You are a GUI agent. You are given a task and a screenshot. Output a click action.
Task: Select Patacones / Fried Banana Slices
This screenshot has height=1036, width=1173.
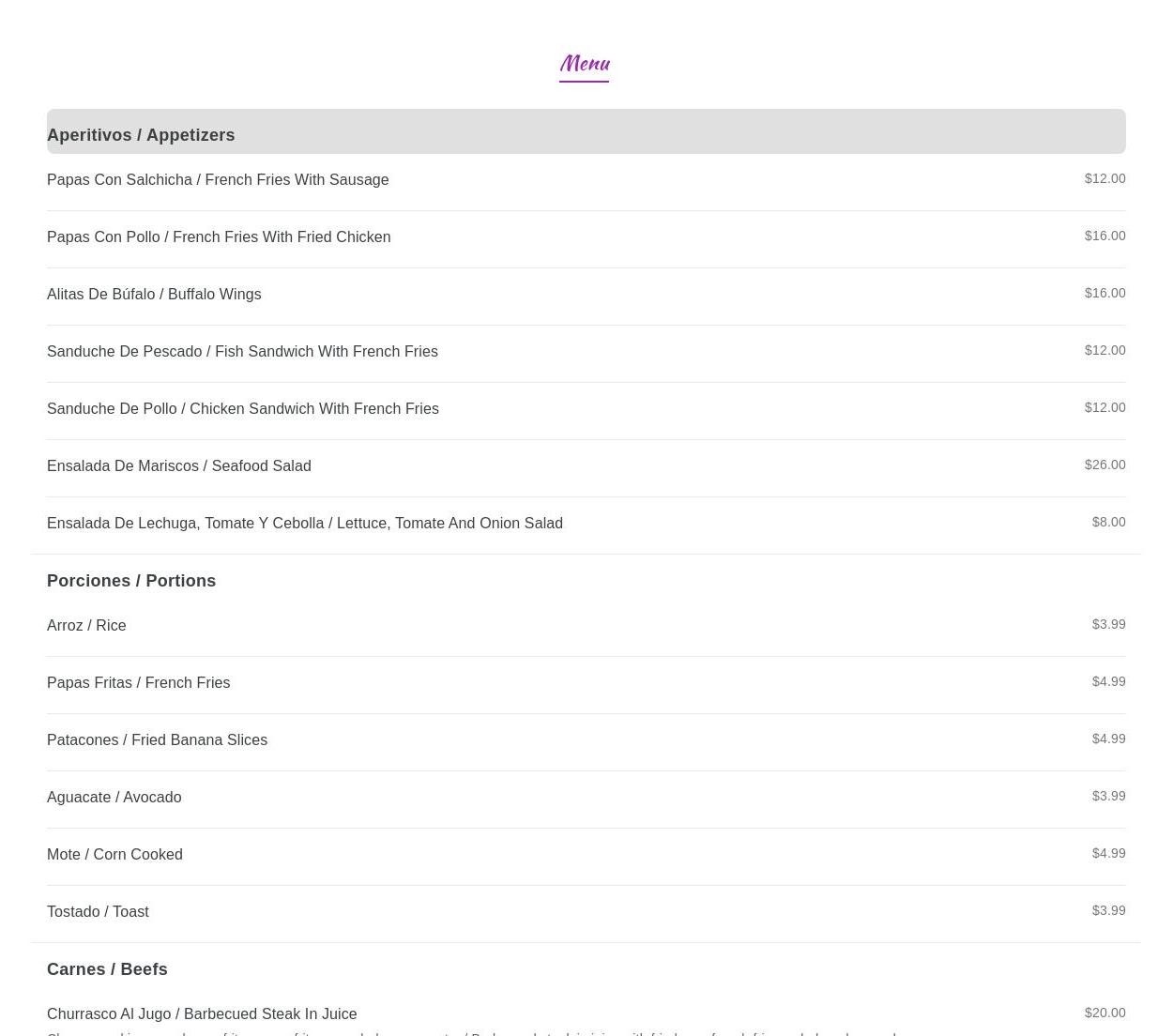pos(157,740)
